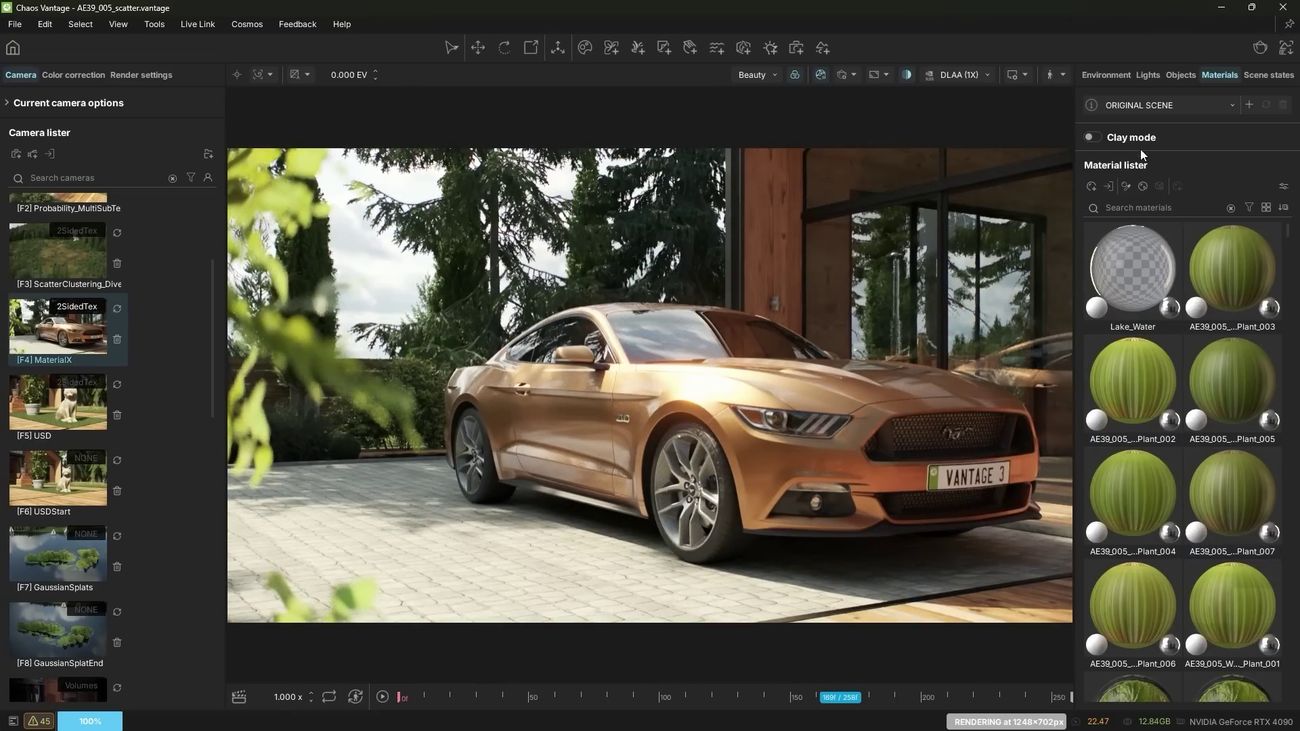This screenshot has height=731, width=1300.
Task: Open the Beauty render element dropdown
Action: (x=757, y=75)
